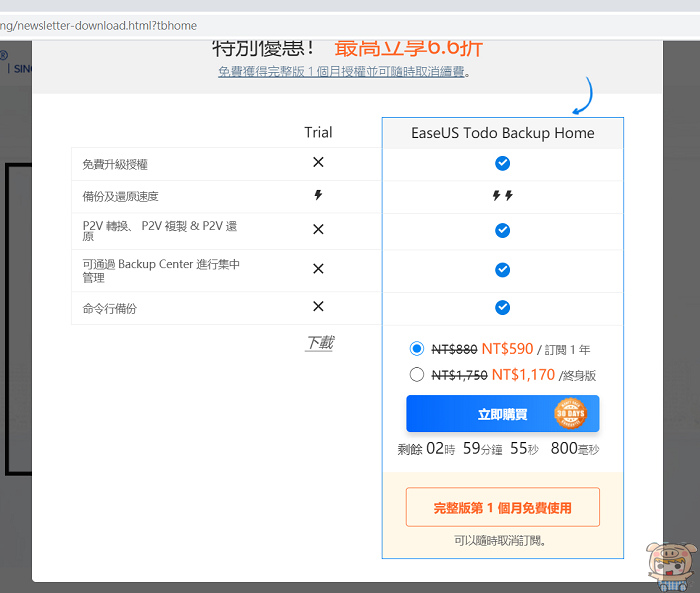Click the blue checkmark for P2V 轉換 row

click(502, 230)
